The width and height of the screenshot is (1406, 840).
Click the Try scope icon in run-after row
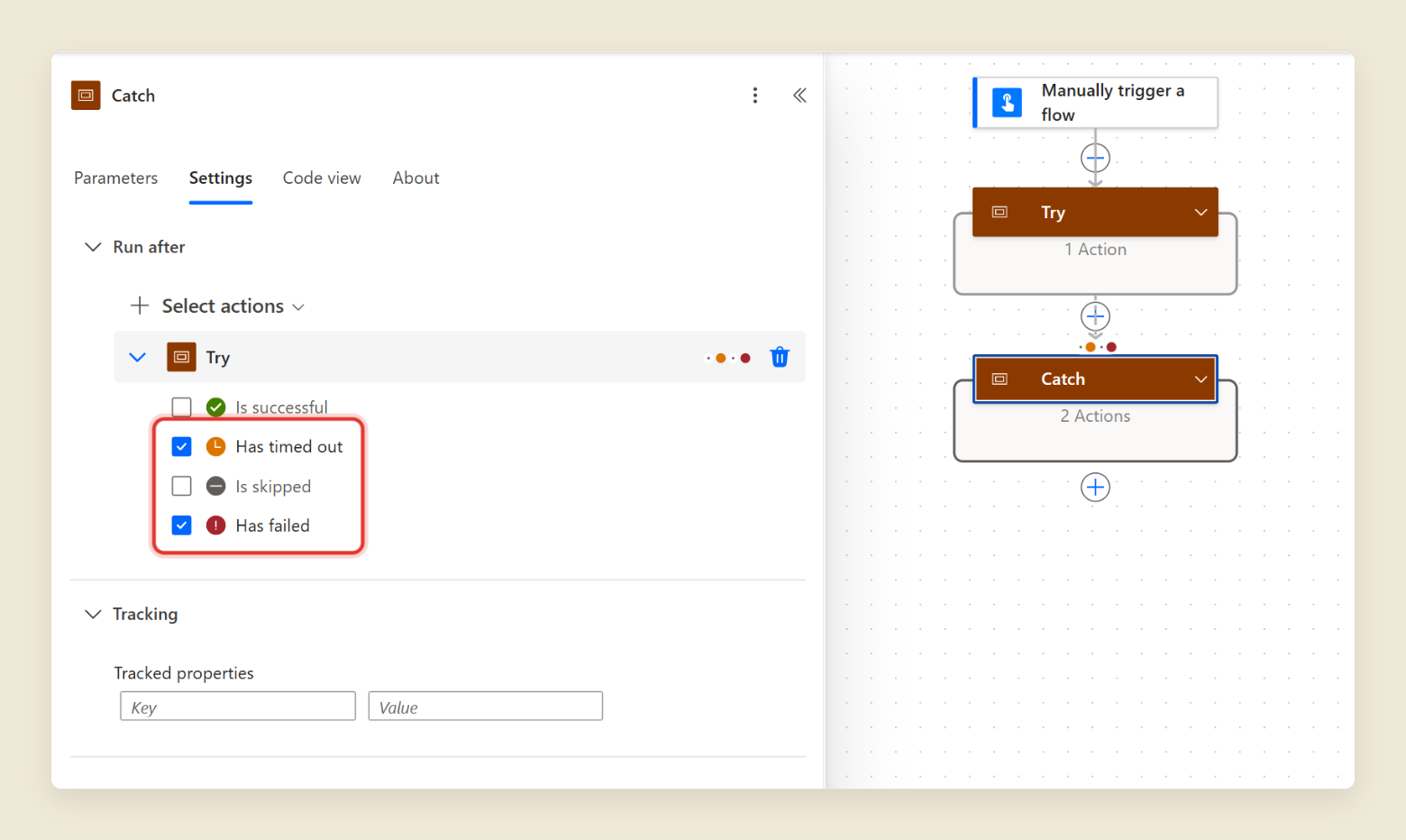(181, 357)
